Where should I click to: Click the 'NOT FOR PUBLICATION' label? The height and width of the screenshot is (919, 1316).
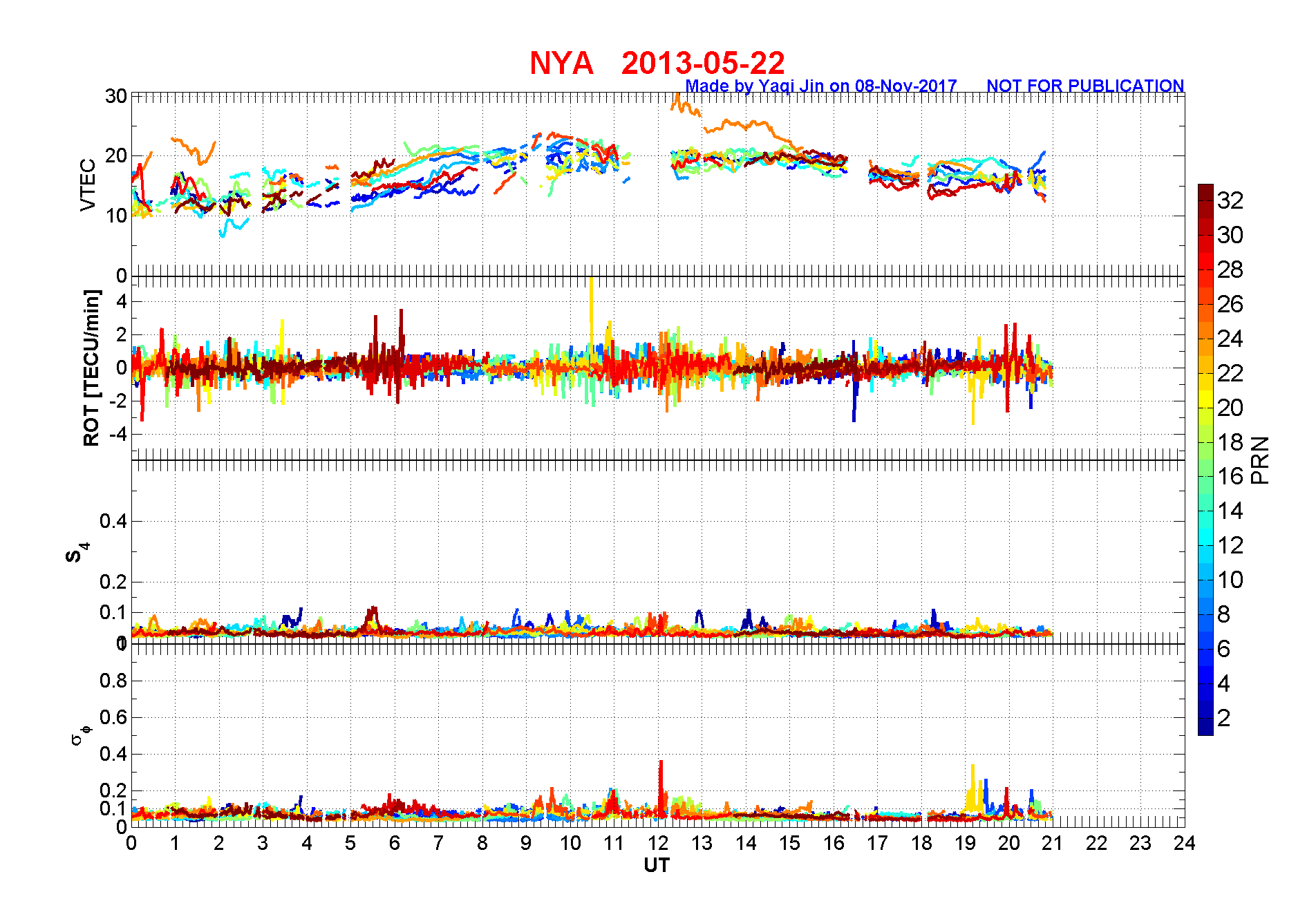click(x=1085, y=86)
